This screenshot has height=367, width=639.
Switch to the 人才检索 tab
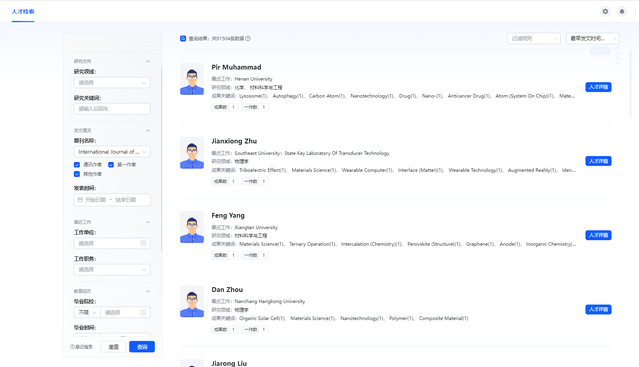(23, 11)
